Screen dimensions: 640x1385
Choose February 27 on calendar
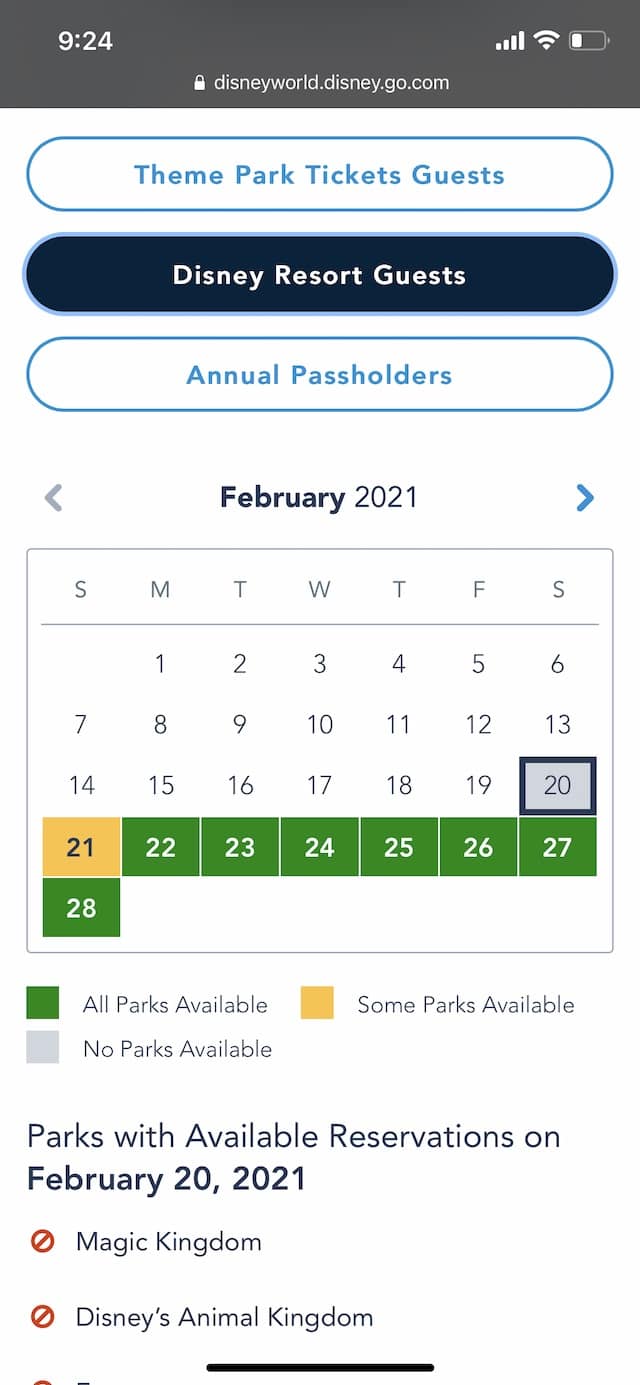pos(557,847)
